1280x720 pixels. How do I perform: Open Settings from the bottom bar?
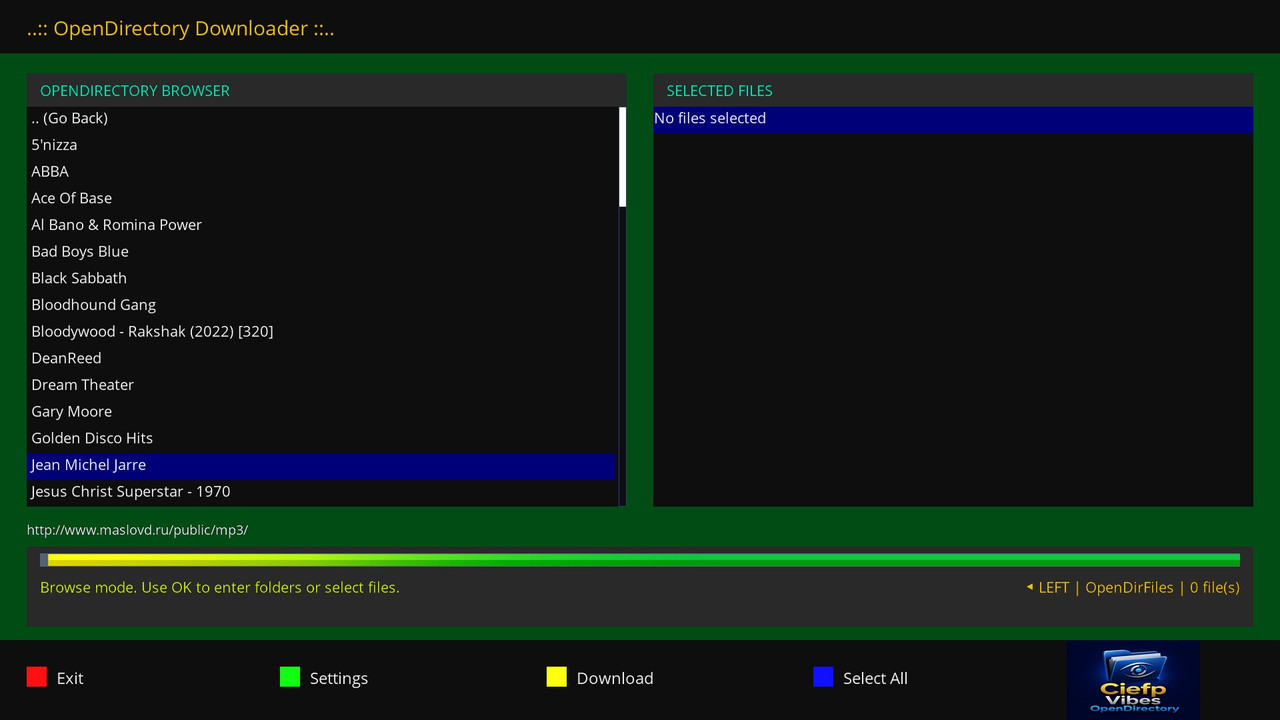339,678
